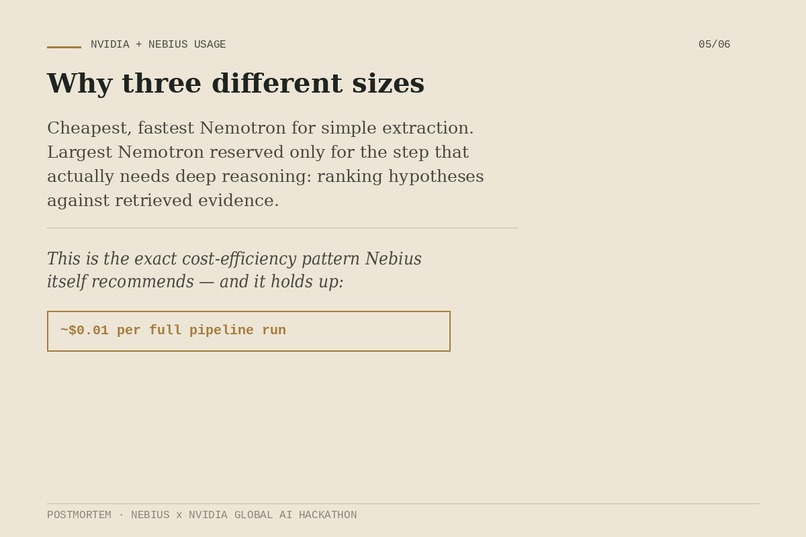Click the text 'against retrieved evidence.'

163,200
